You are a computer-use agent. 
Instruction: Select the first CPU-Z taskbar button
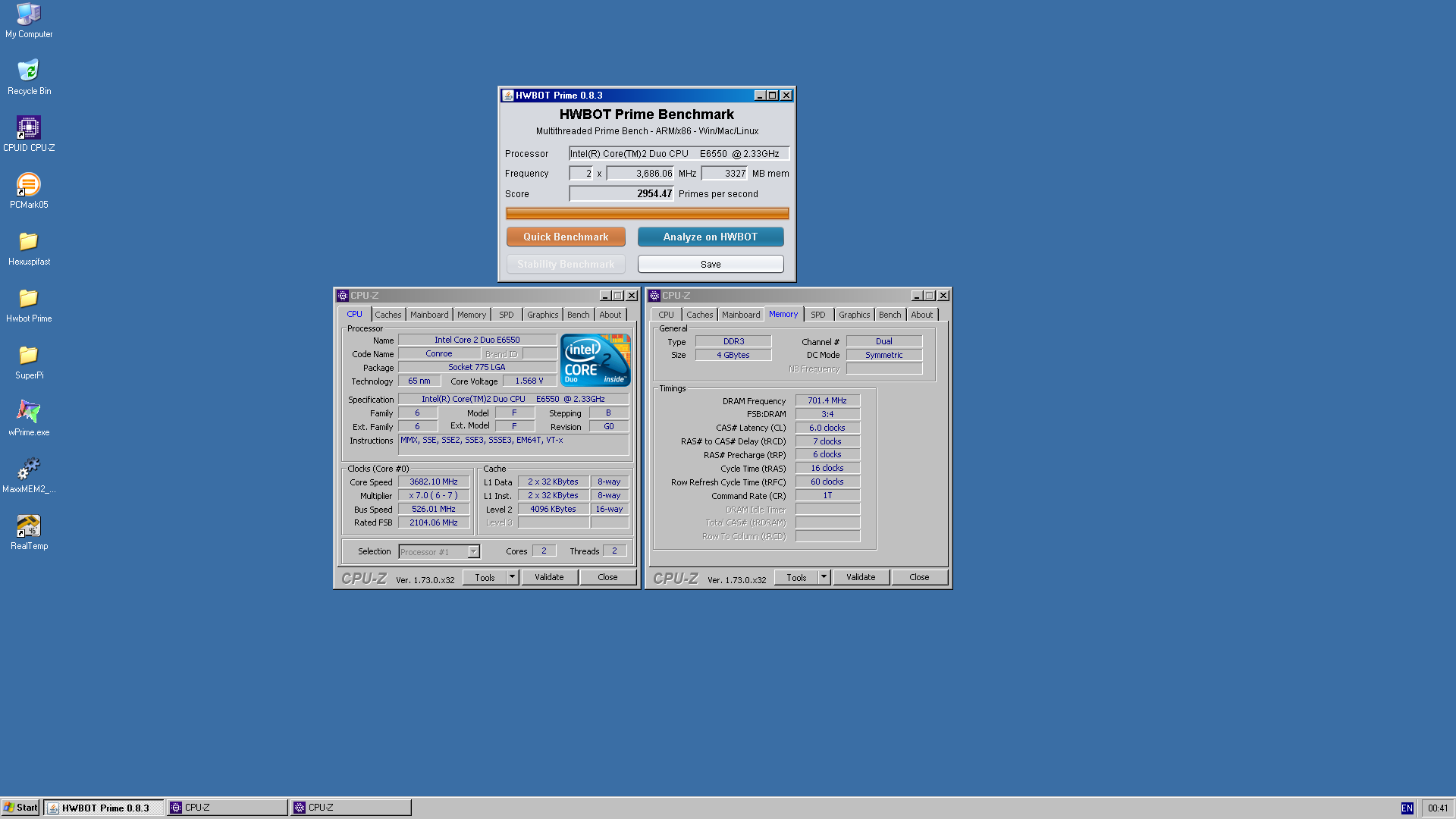(227, 808)
